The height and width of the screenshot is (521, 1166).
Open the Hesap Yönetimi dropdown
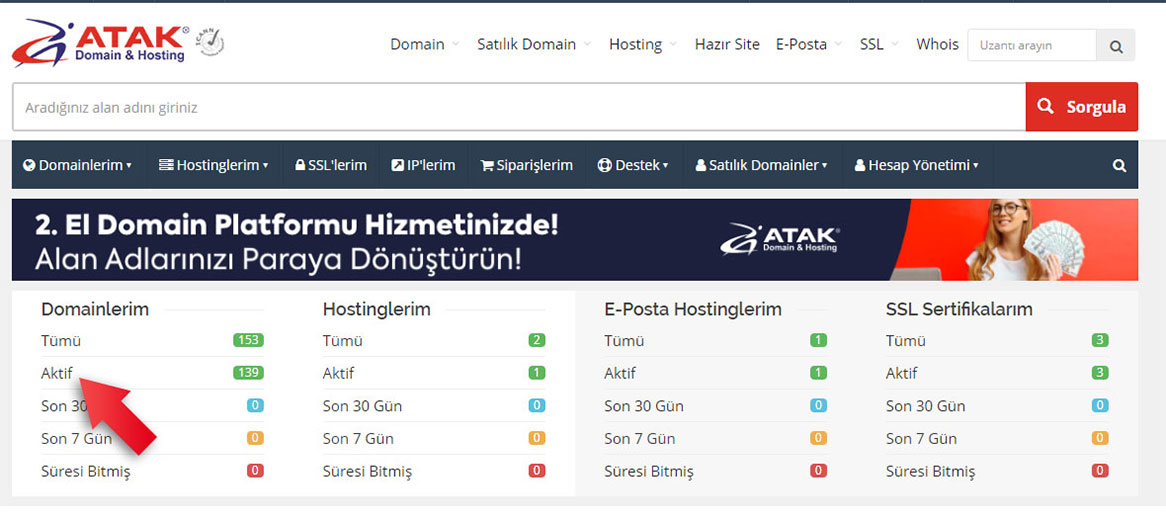916,165
